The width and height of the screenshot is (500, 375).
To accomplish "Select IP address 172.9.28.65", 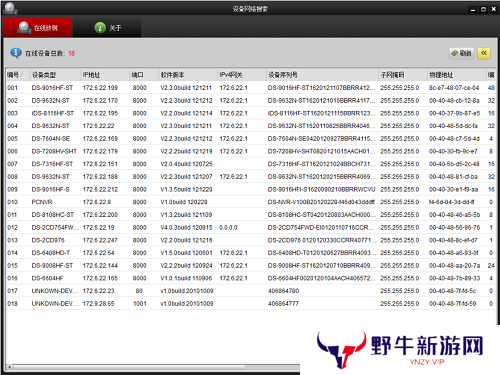I will click(98, 304).
